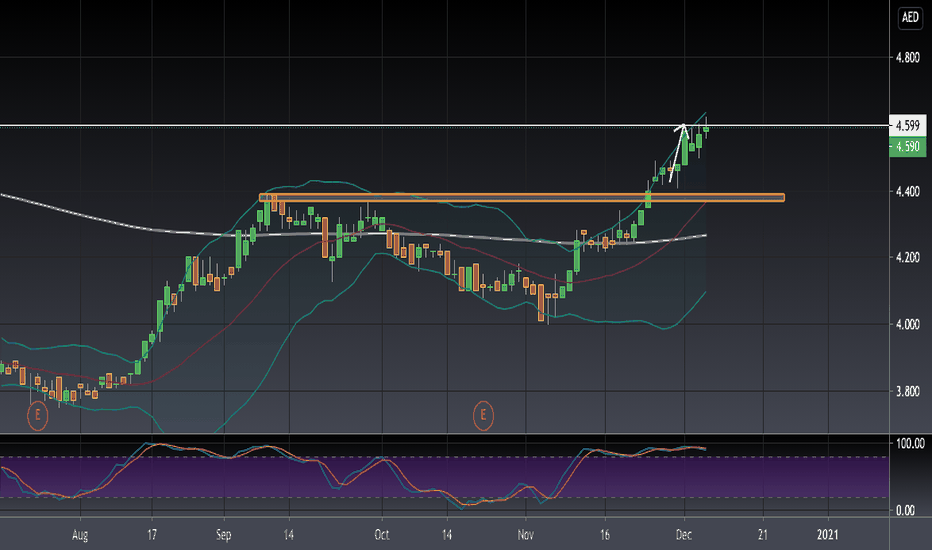Click the 16 date label after Nov
Viewport: 932px width, 550px height.
604,535
